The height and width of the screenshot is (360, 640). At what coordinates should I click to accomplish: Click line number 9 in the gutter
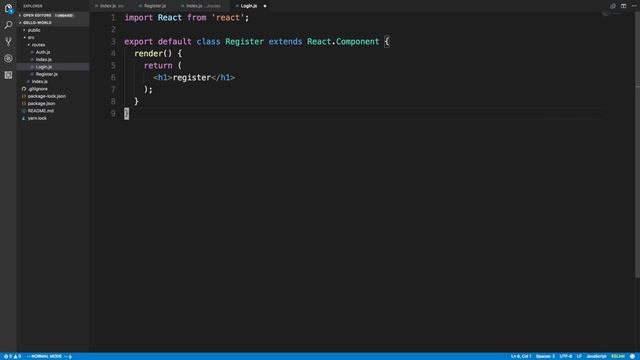click(x=113, y=113)
